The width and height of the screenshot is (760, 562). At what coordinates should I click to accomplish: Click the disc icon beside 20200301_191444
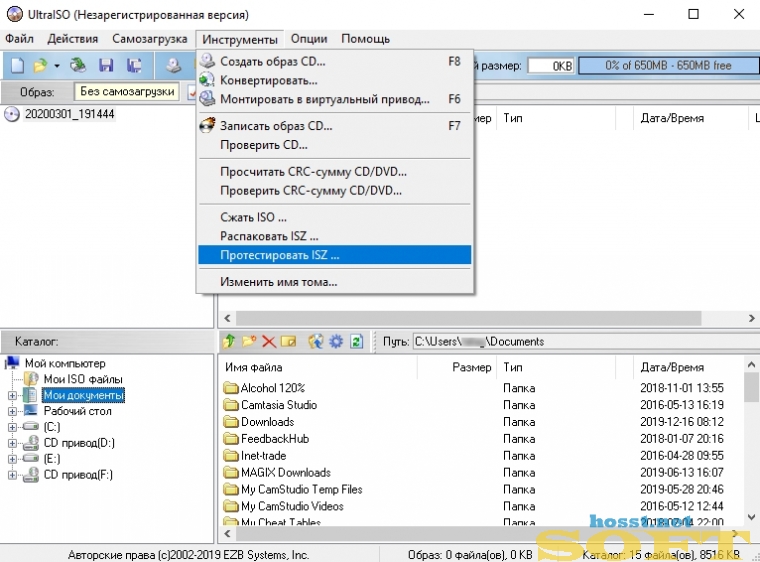click(x=12, y=114)
